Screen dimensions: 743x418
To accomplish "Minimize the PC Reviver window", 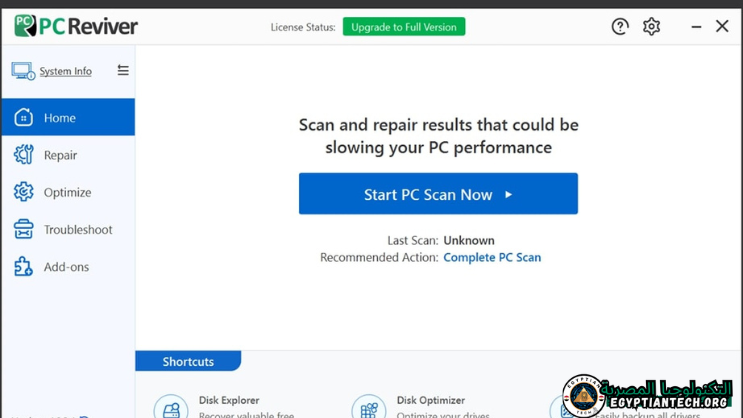I will pyautogui.click(x=696, y=27).
